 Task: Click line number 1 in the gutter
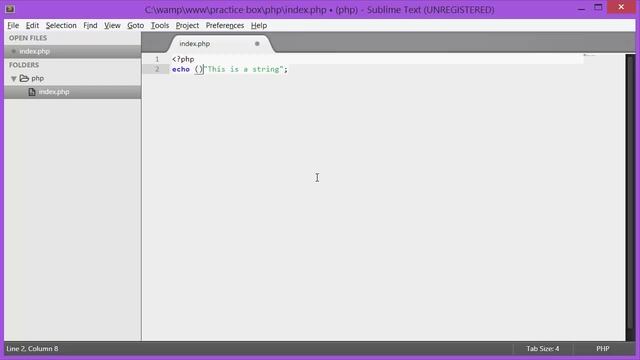(157, 59)
